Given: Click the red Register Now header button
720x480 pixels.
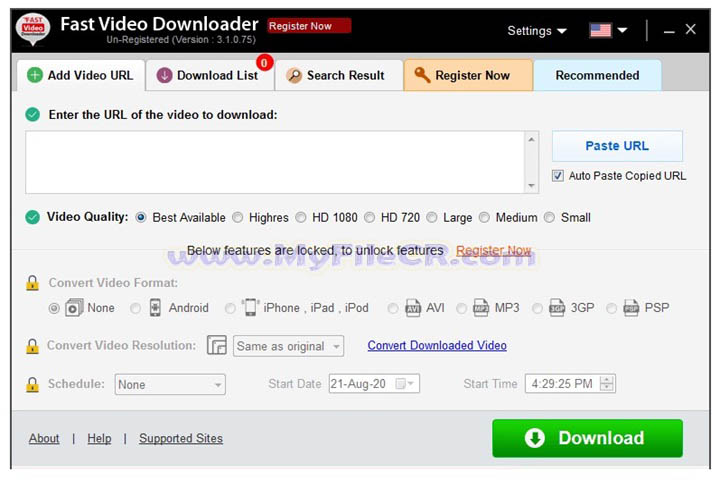Looking at the screenshot, I should [309, 26].
